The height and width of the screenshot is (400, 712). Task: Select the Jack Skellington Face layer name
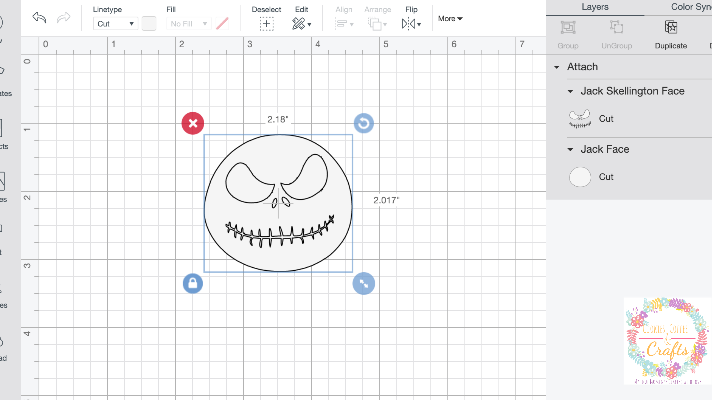[632, 91]
